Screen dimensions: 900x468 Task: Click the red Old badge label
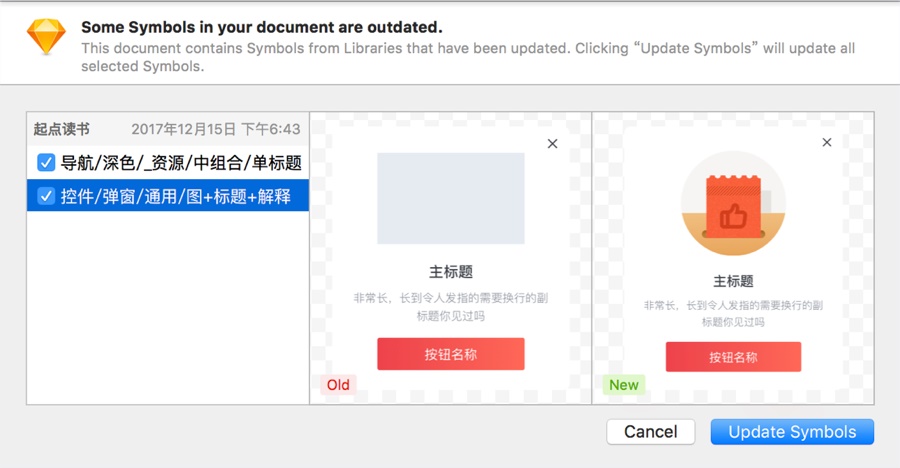[x=338, y=385]
